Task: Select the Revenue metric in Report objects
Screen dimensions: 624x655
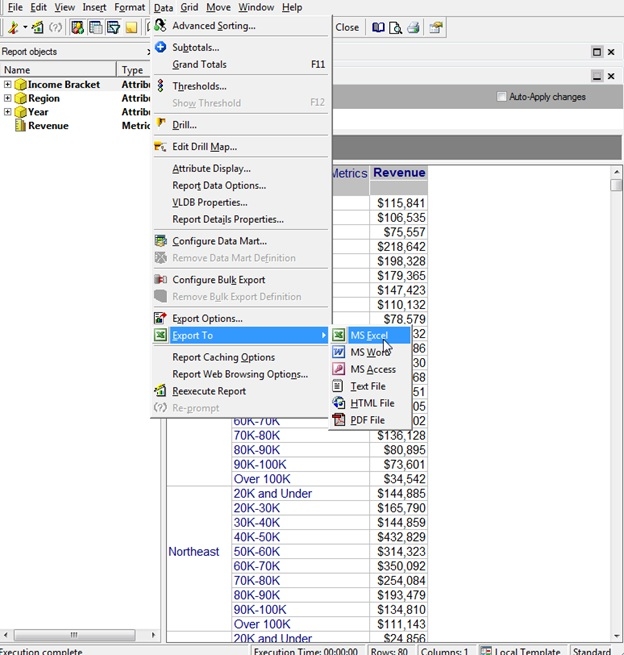Action: coord(48,126)
